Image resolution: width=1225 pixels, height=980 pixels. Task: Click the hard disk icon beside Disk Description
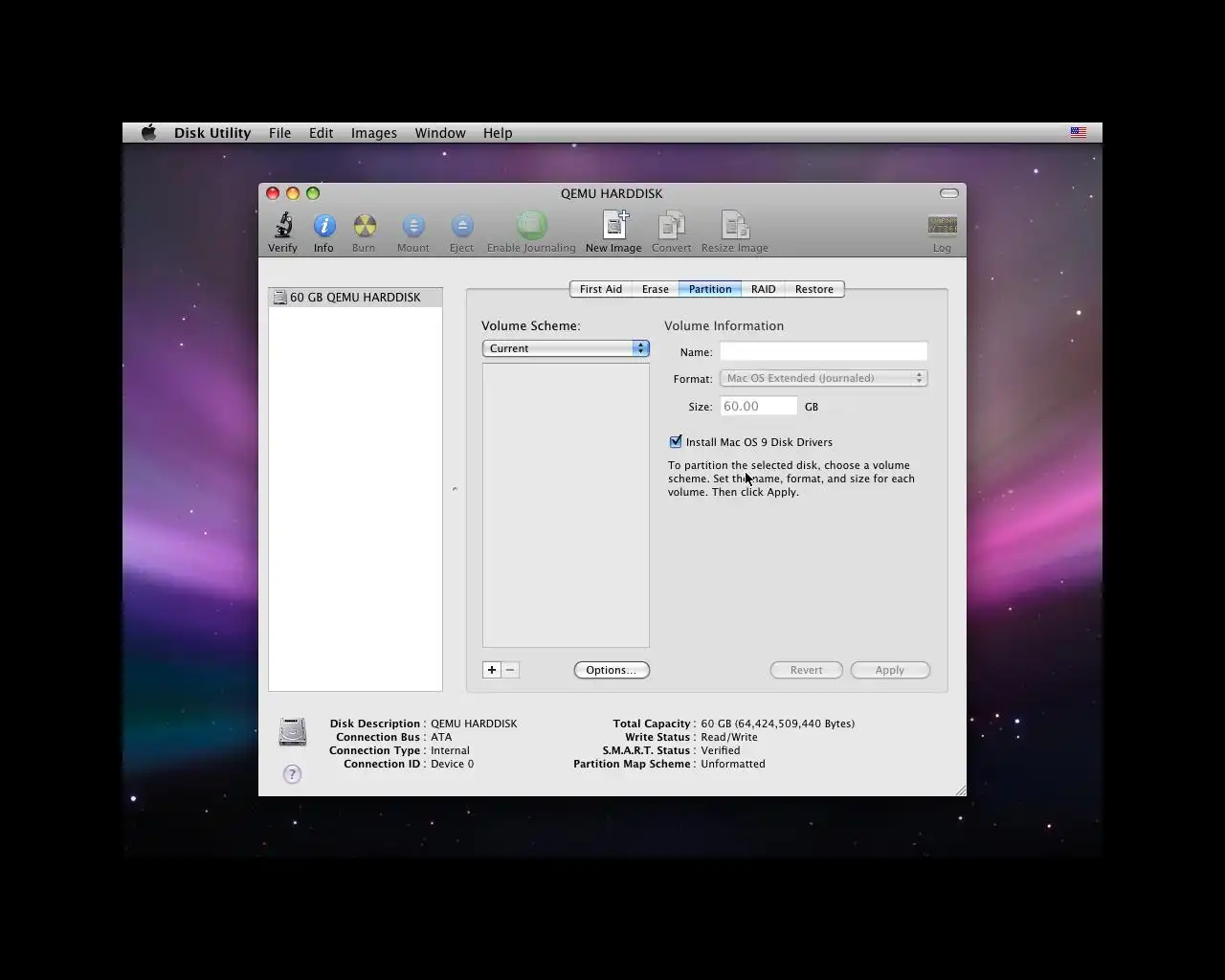click(293, 732)
